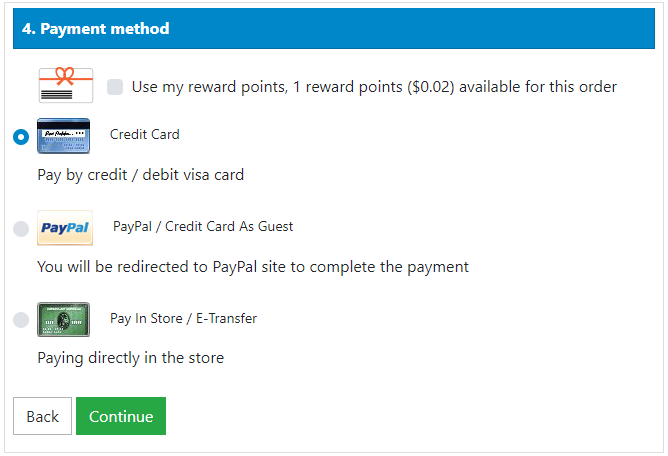Click the redirected to PayPal site description text
The width and height of the screenshot is (668, 456).
253,267
